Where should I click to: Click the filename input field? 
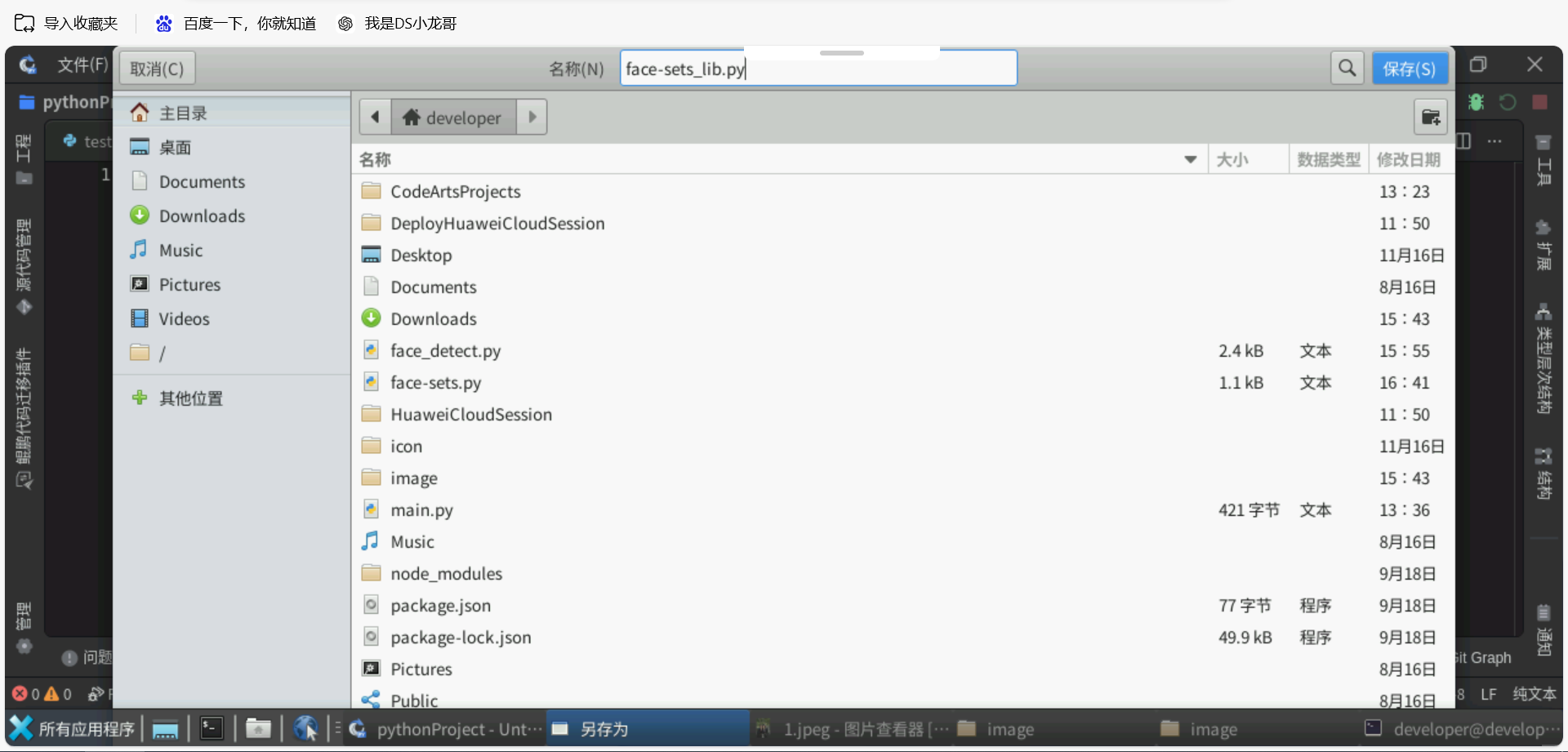click(817, 69)
